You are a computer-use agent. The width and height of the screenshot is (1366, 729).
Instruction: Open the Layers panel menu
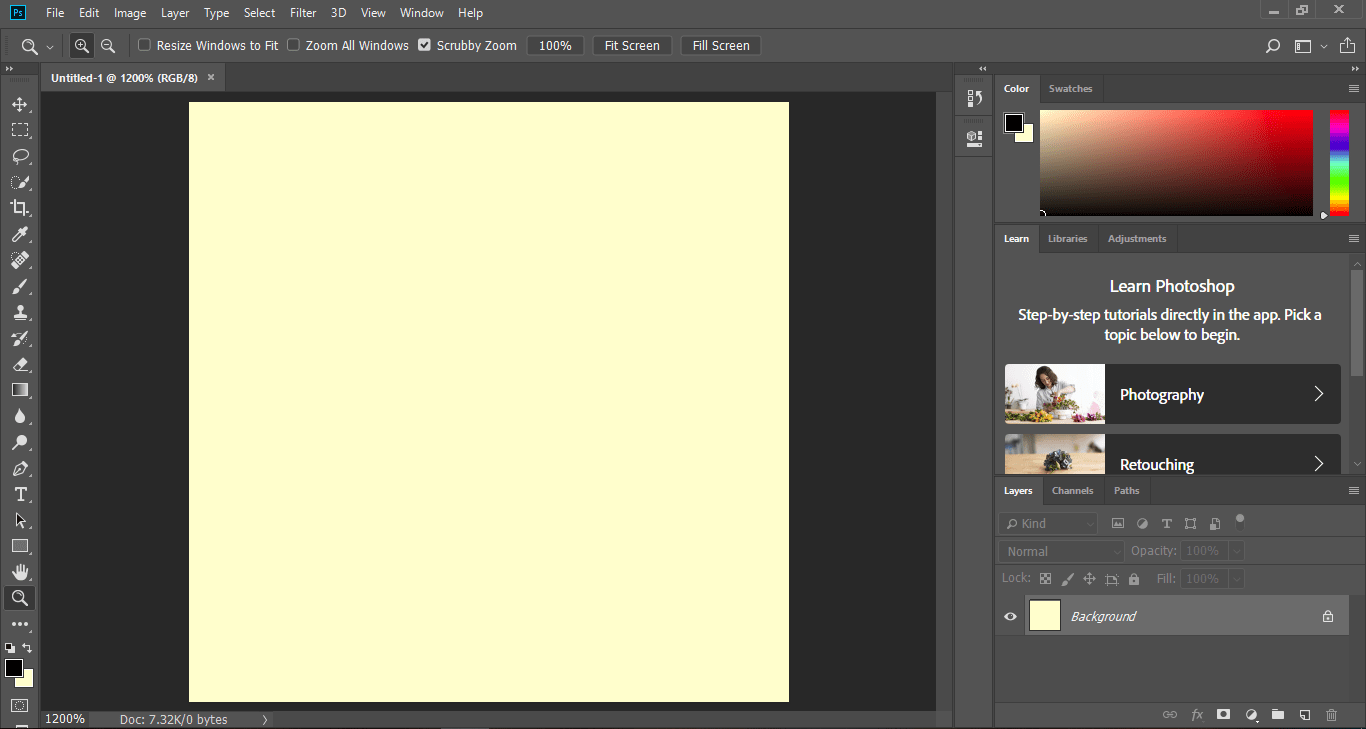(1352, 490)
